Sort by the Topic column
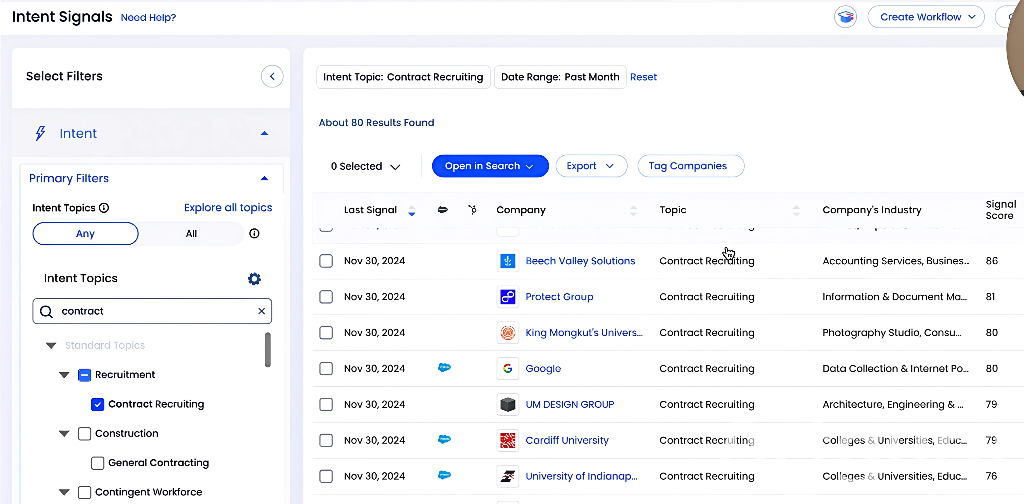The height and width of the screenshot is (504, 1024). click(796, 210)
